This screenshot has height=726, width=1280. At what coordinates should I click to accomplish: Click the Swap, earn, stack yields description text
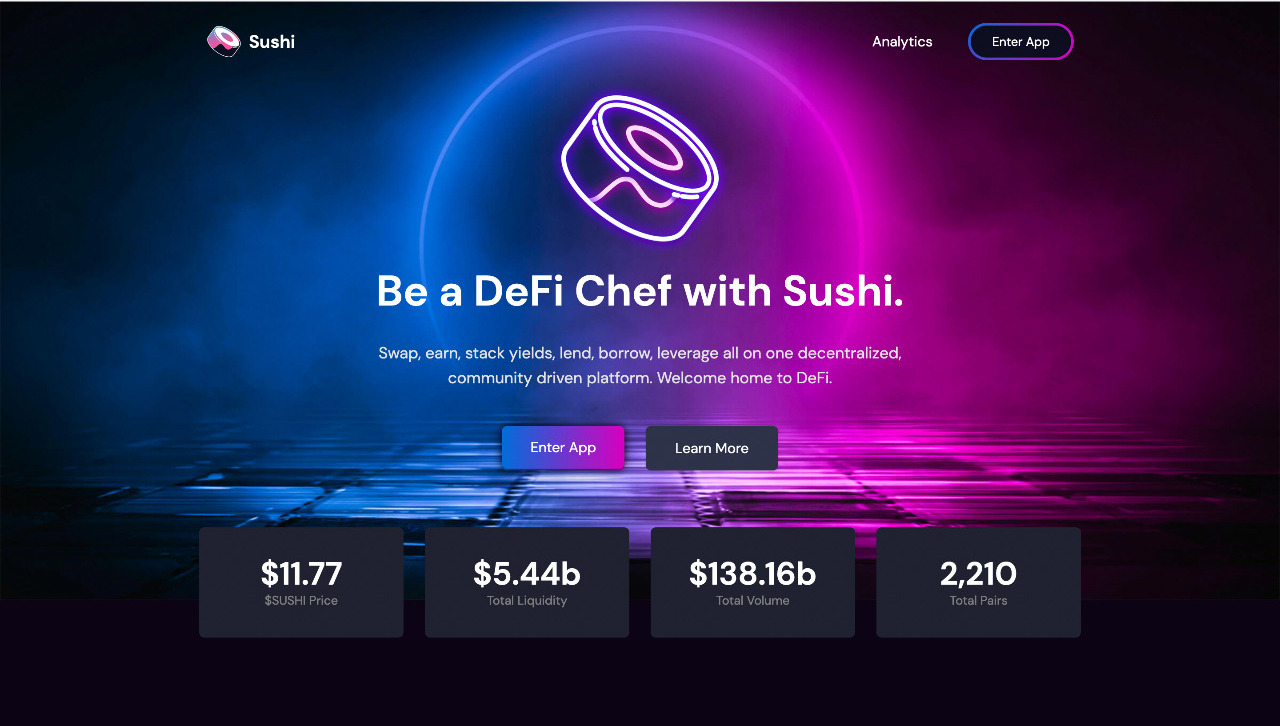tap(640, 366)
